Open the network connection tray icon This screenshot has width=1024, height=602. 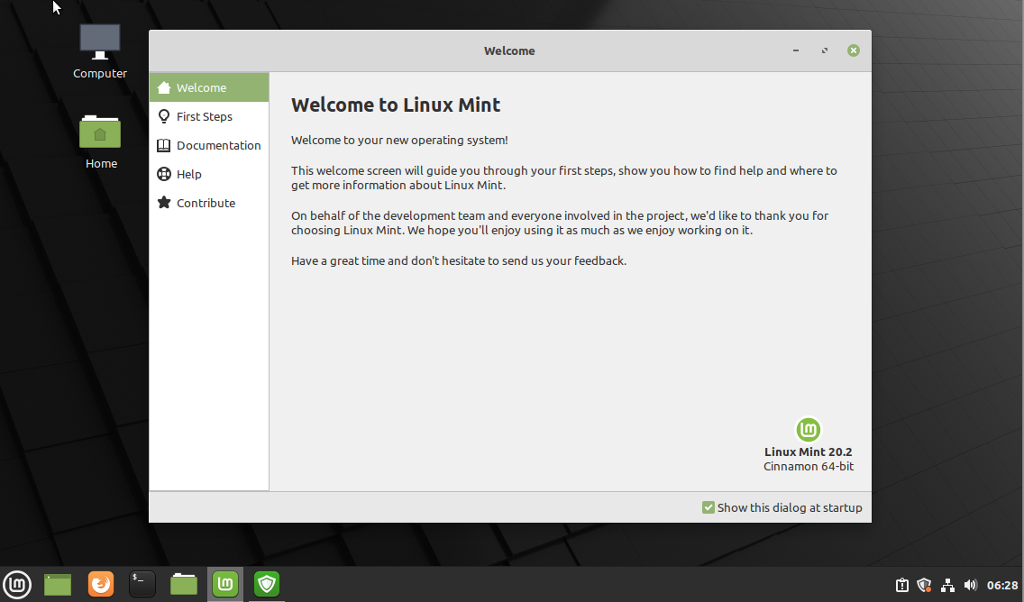click(947, 585)
